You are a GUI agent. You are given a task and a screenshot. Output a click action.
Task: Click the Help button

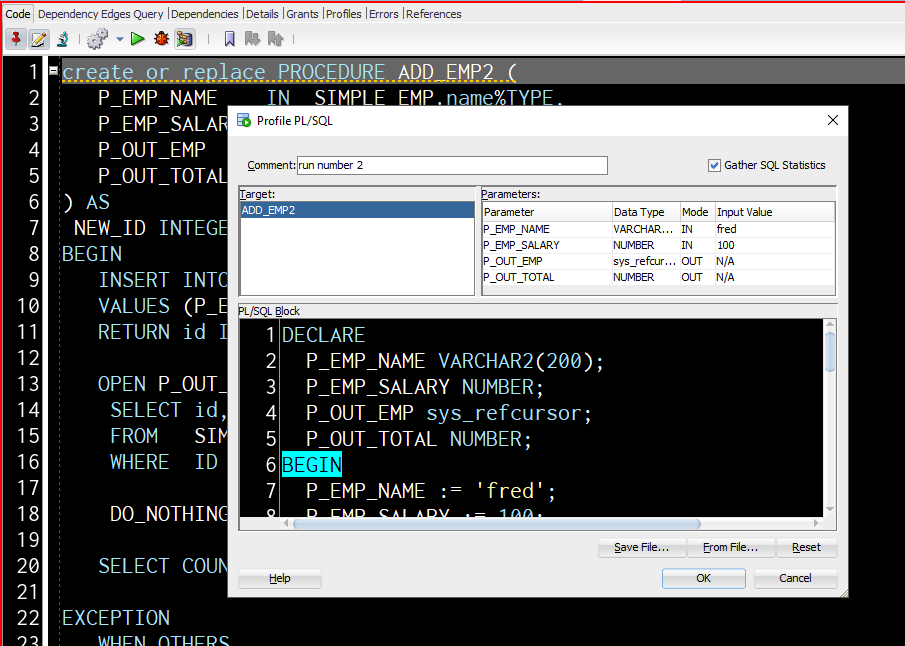coord(280,578)
